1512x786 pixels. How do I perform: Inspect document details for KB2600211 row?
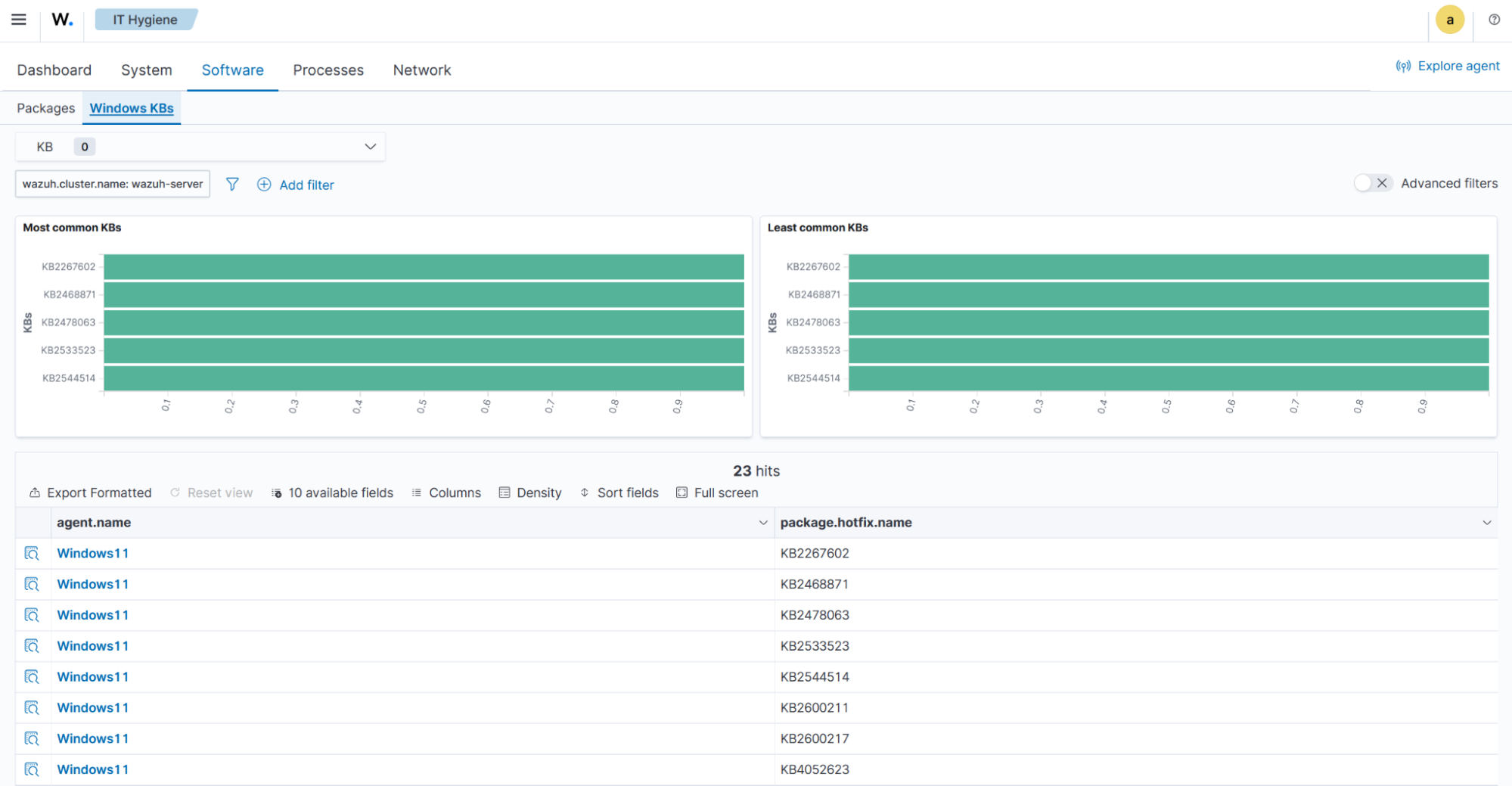[x=32, y=708]
